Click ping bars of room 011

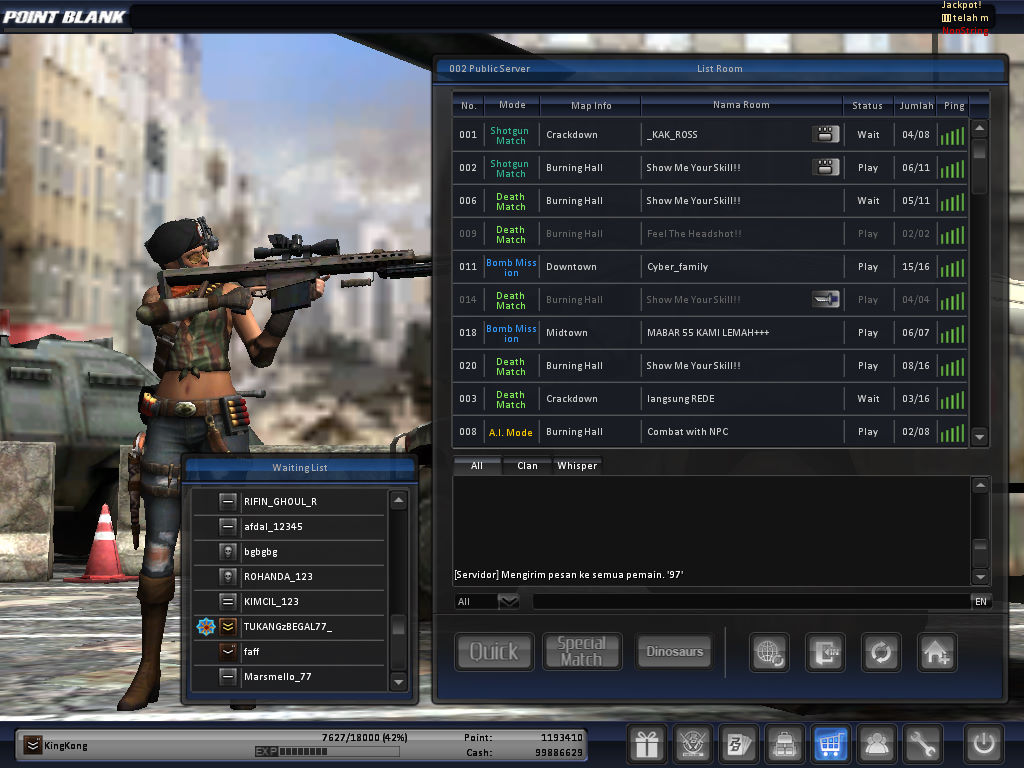[x=952, y=267]
